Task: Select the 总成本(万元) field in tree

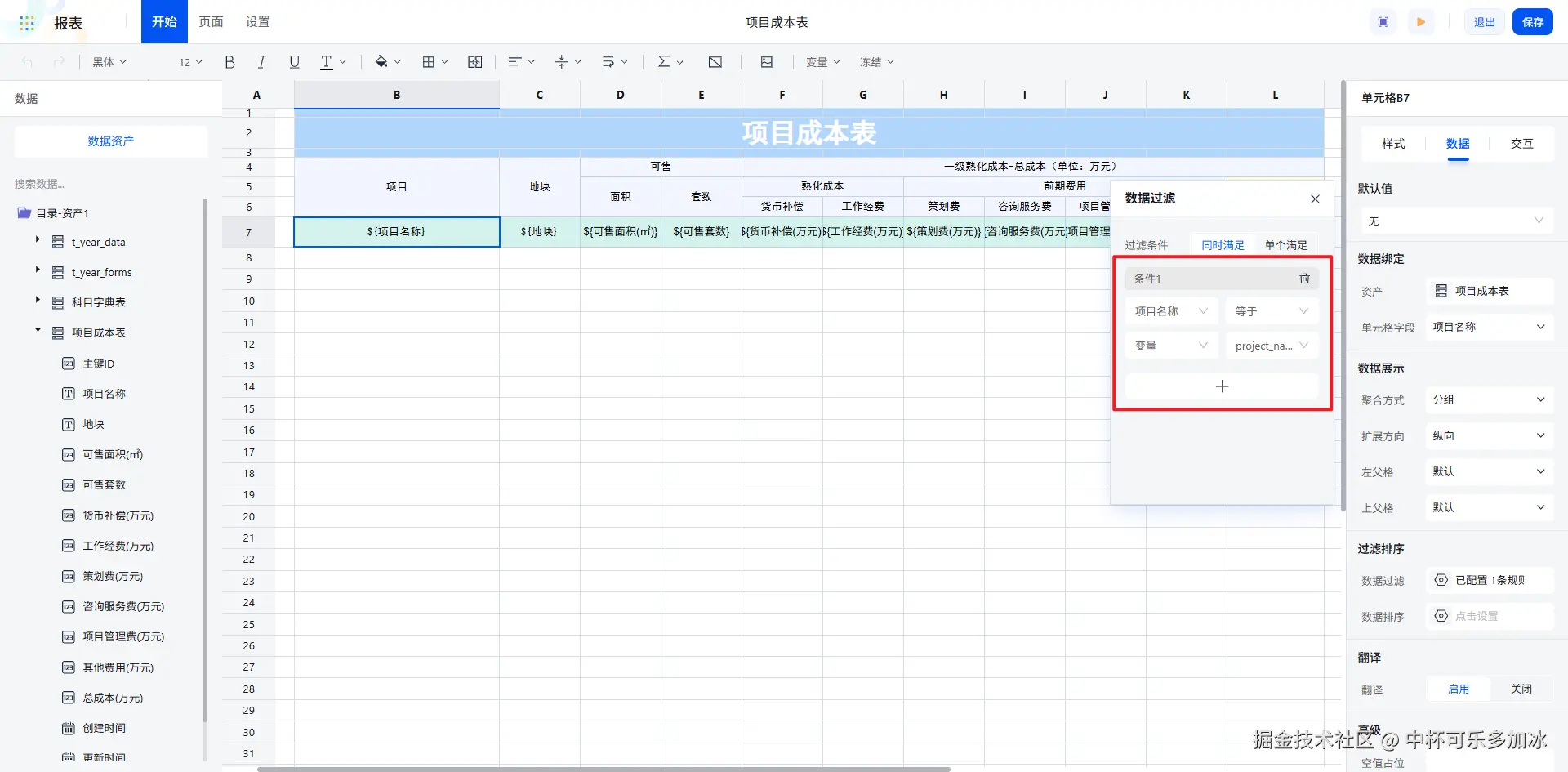Action: tap(113, 698)
